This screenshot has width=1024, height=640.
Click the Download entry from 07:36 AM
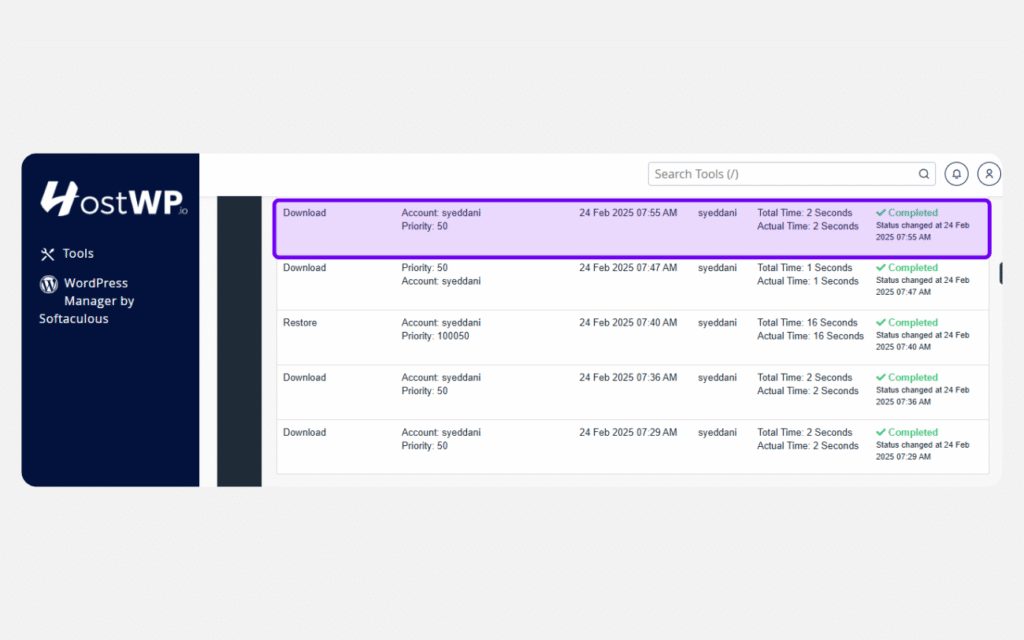point(304,378)
